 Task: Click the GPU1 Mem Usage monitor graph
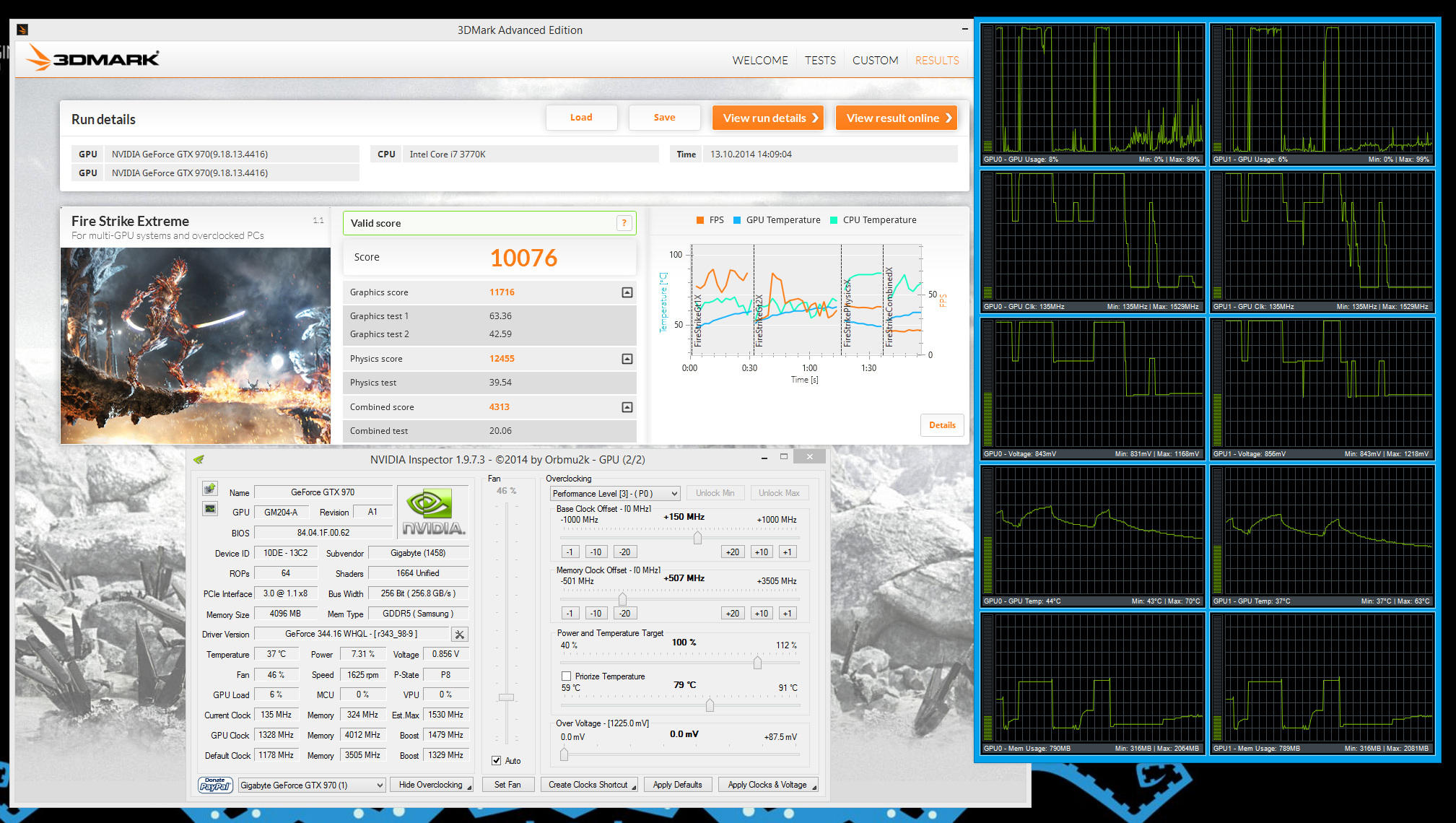point(1322,684)
